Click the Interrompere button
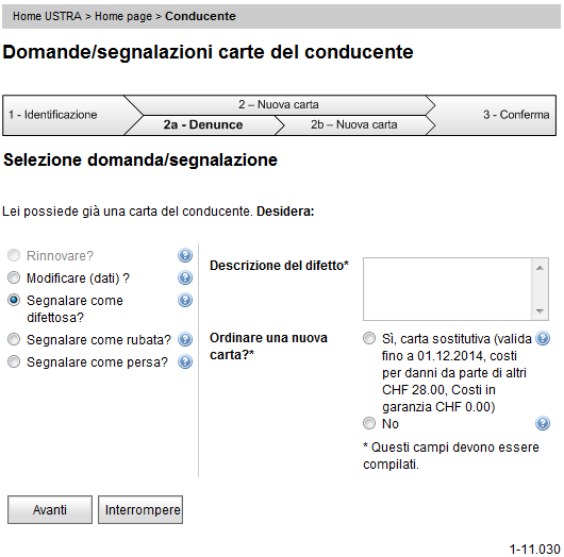 point(141,510)
